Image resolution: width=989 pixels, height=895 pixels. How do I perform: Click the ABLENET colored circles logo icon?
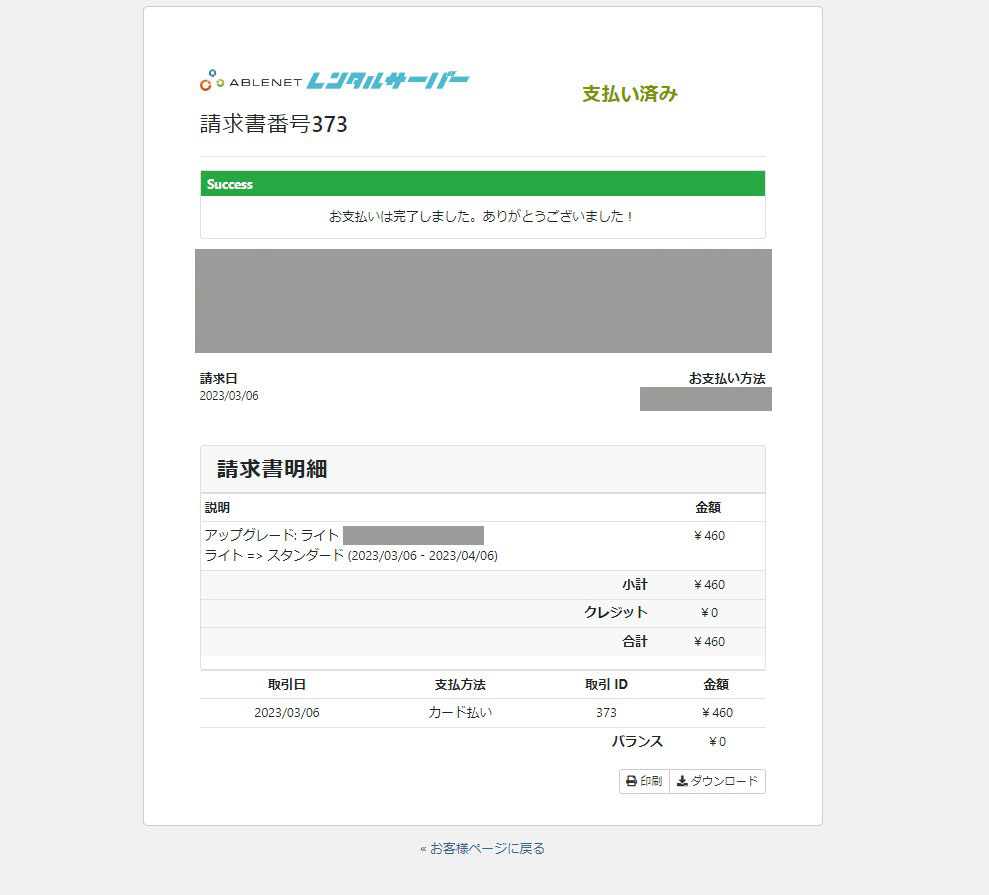211,80
